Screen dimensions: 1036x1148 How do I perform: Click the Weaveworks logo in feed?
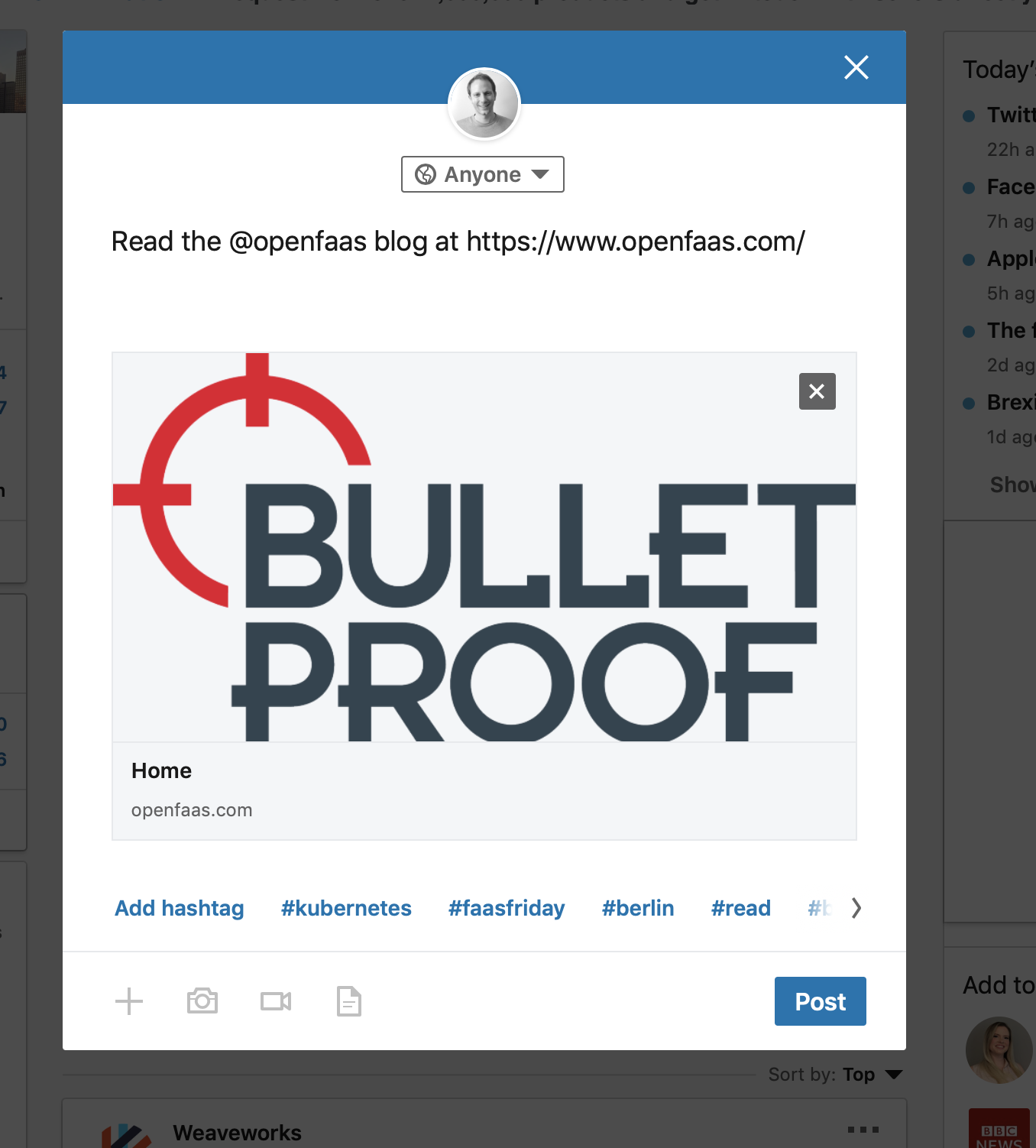(126, 1135)
